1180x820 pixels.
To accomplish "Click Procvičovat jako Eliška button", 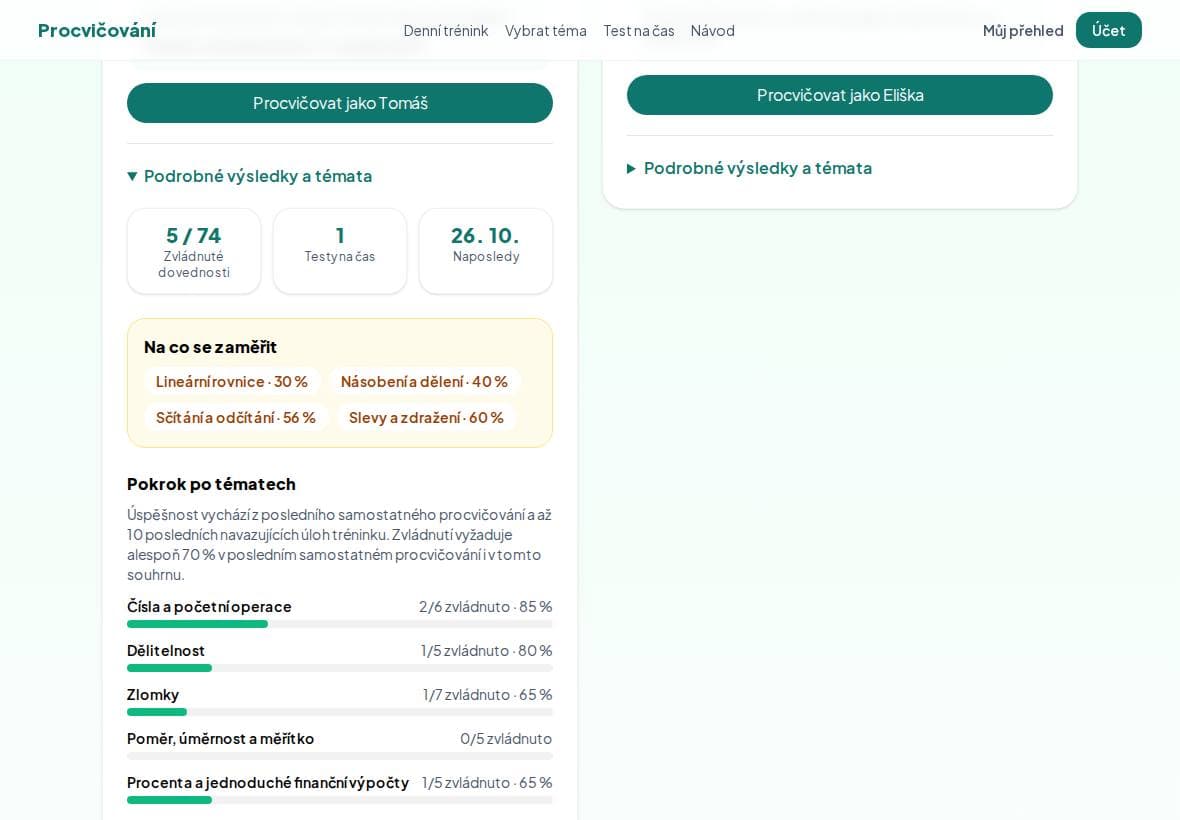I will click(x=839, y=95).
